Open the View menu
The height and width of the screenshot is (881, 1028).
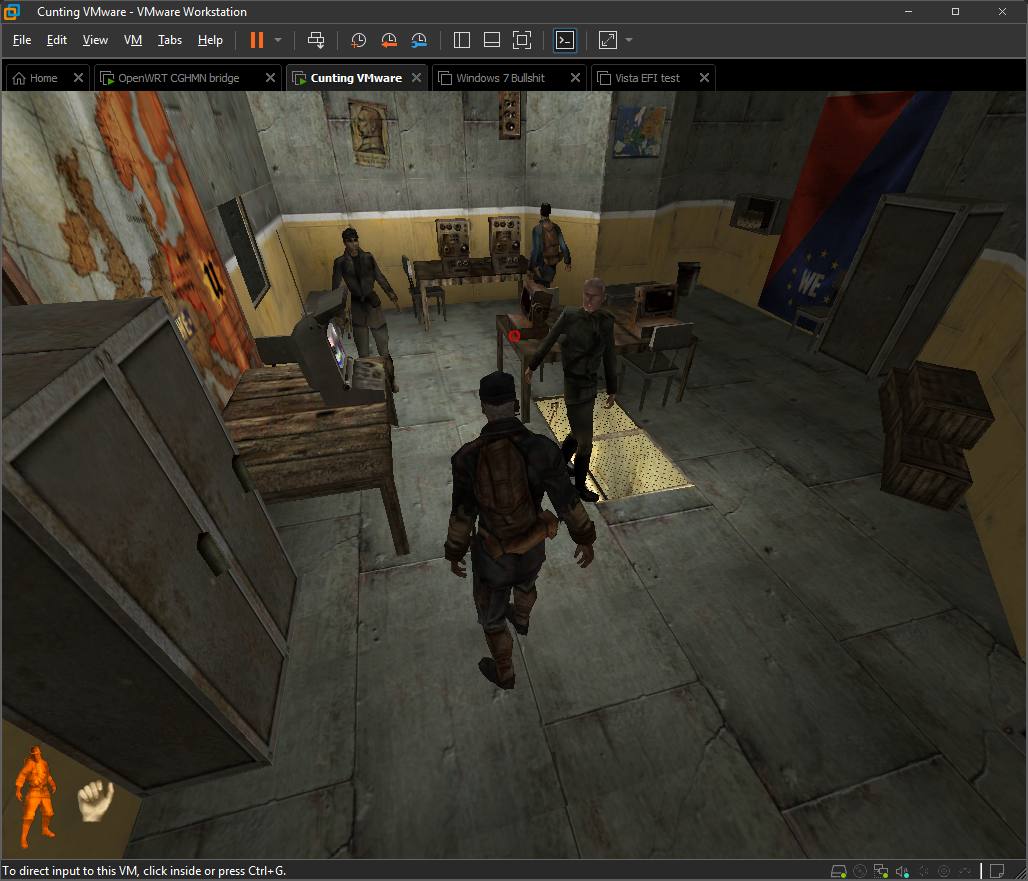coord(95,40)
